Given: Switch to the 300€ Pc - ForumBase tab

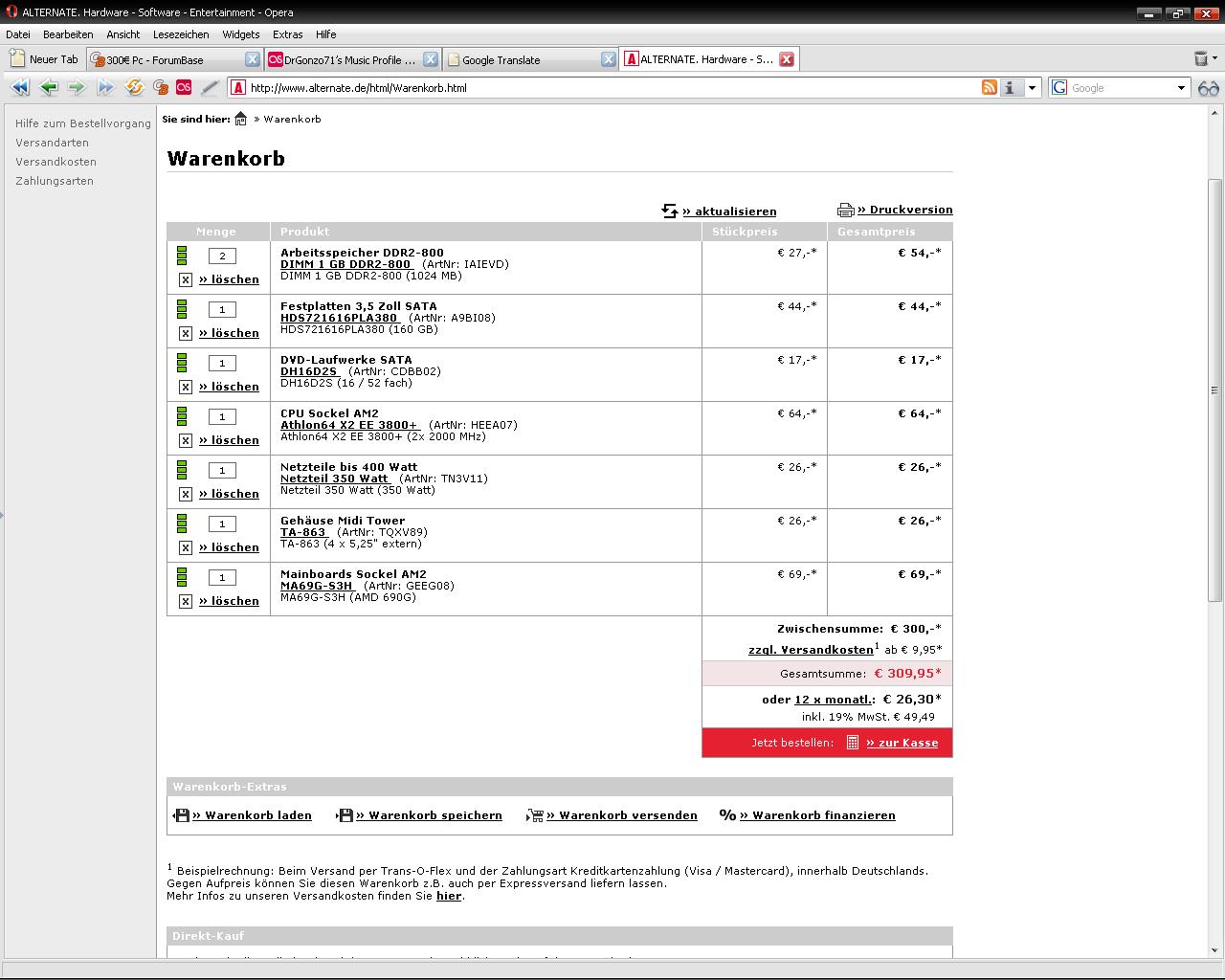Looking at the screenshot, I should [x=173, y=59].
